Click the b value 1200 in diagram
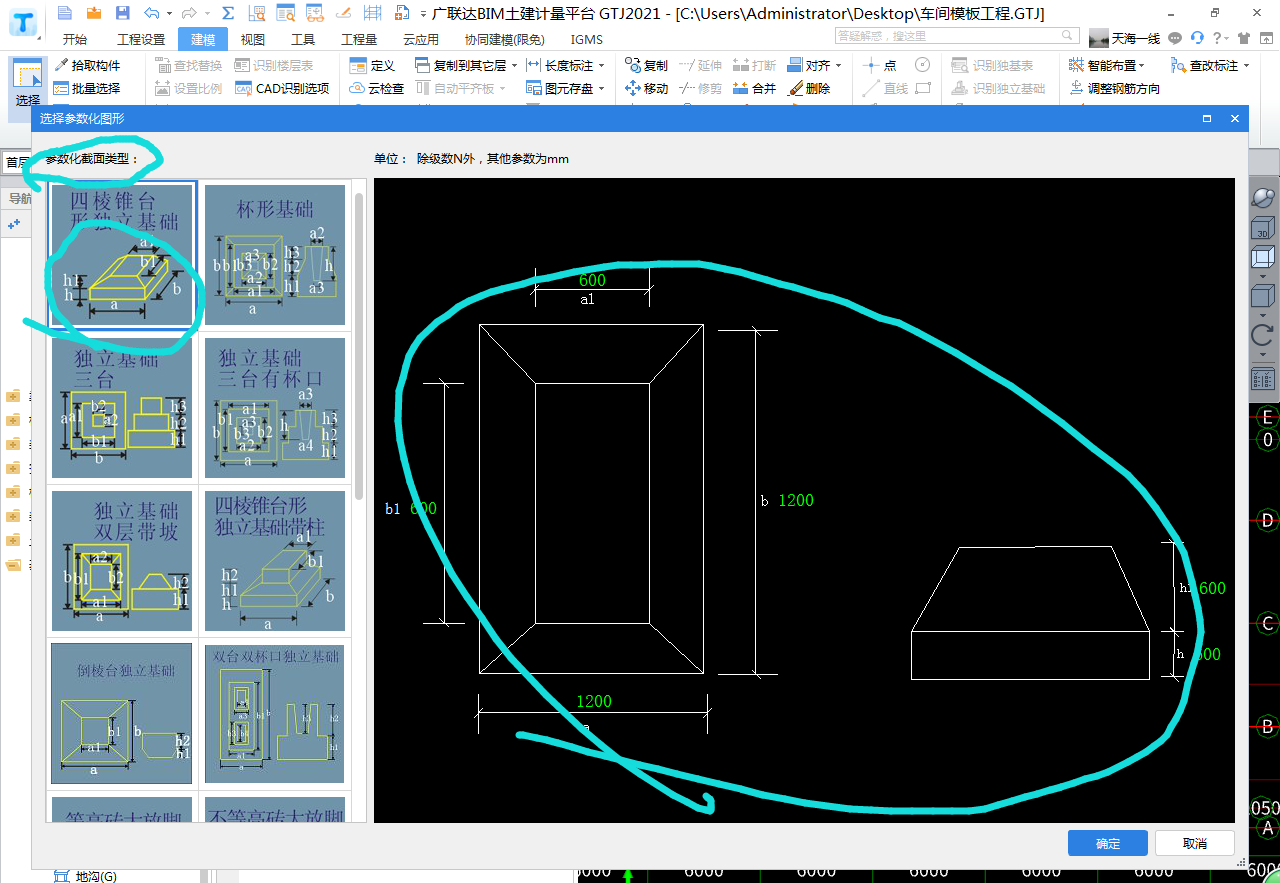 [x=796, y=500]
